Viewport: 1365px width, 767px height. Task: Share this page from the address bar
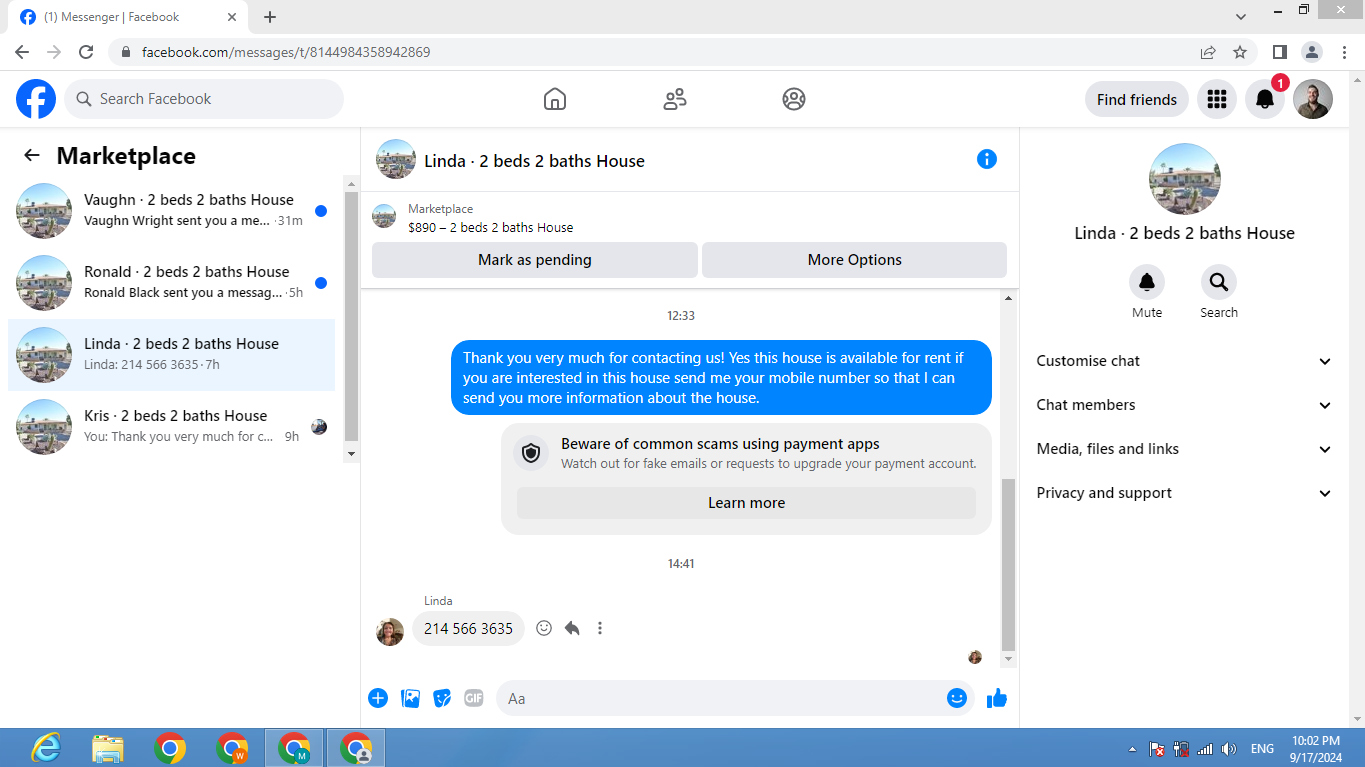click(1208, 52)
